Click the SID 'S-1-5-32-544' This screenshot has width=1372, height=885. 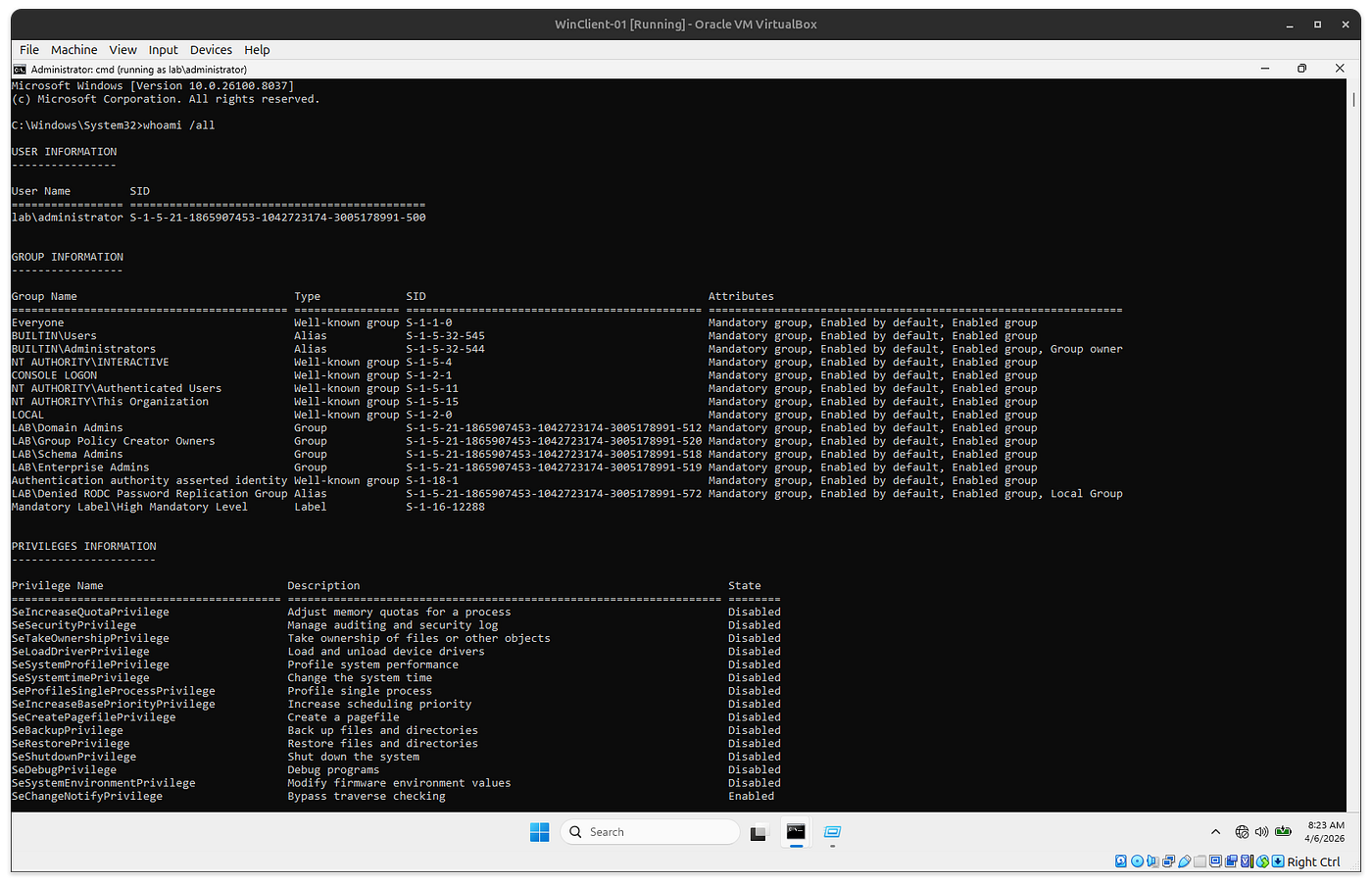[x=445, y=349]
